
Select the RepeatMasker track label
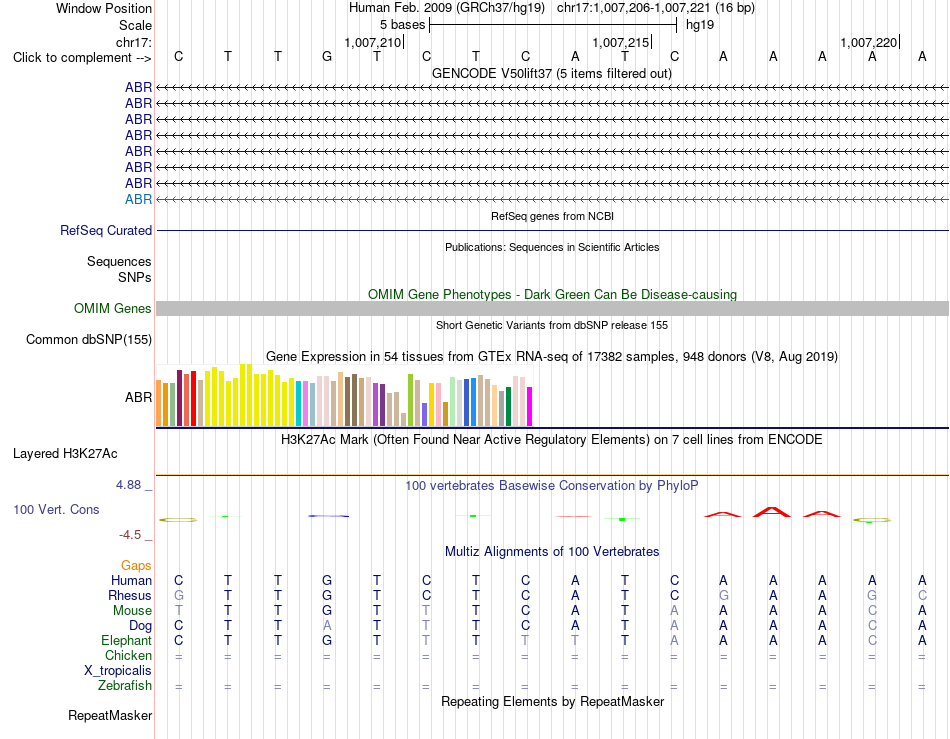pos(110,716)
